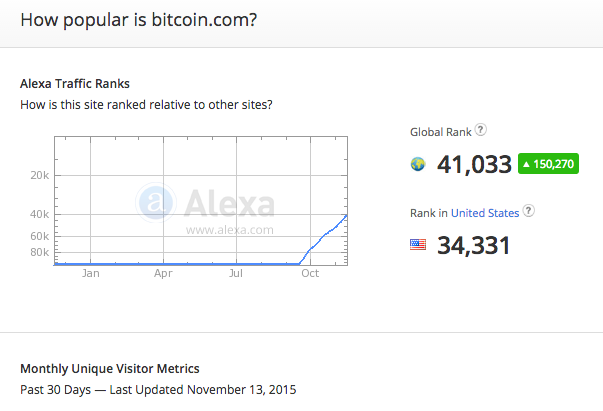Image resolution: width=603 pixels, height=411 pixels.
Task: Click the Apr label on chart axis
Action: tap(163, 273)
